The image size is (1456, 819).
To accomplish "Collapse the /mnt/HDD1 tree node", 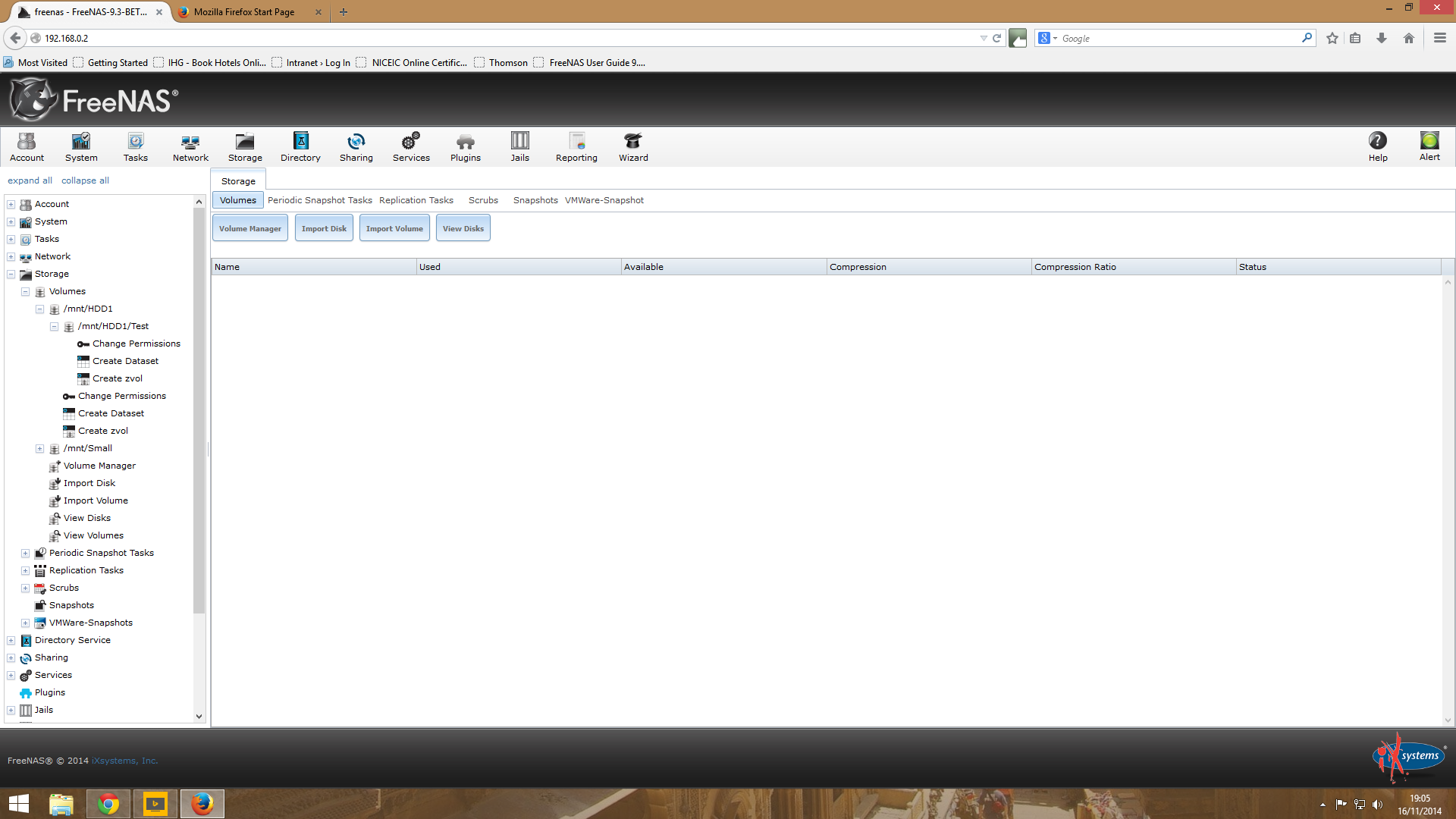I will pyautogui.click(x=40, y=309).
